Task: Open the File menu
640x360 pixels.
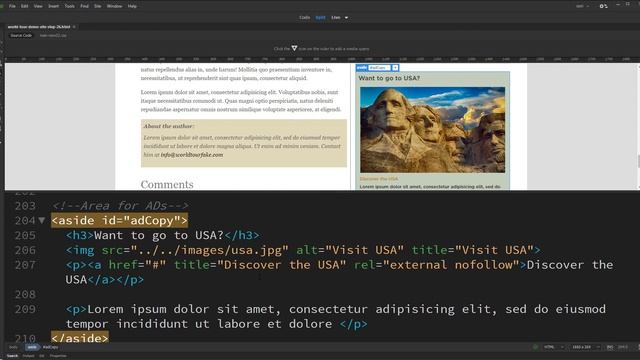Action: pyautogui.click(x=12, y=6)
